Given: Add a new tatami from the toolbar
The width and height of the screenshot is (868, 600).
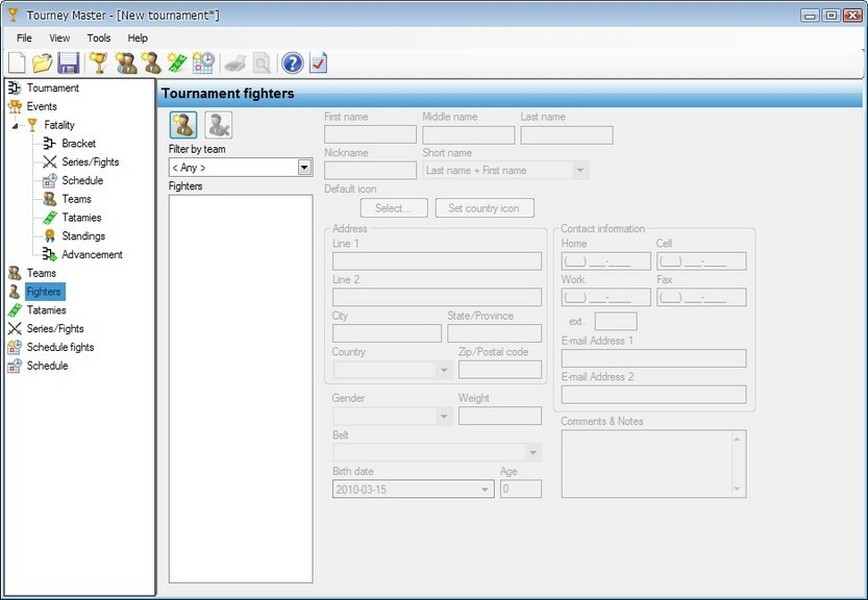Looking at the screenshot, I should 177,63.
